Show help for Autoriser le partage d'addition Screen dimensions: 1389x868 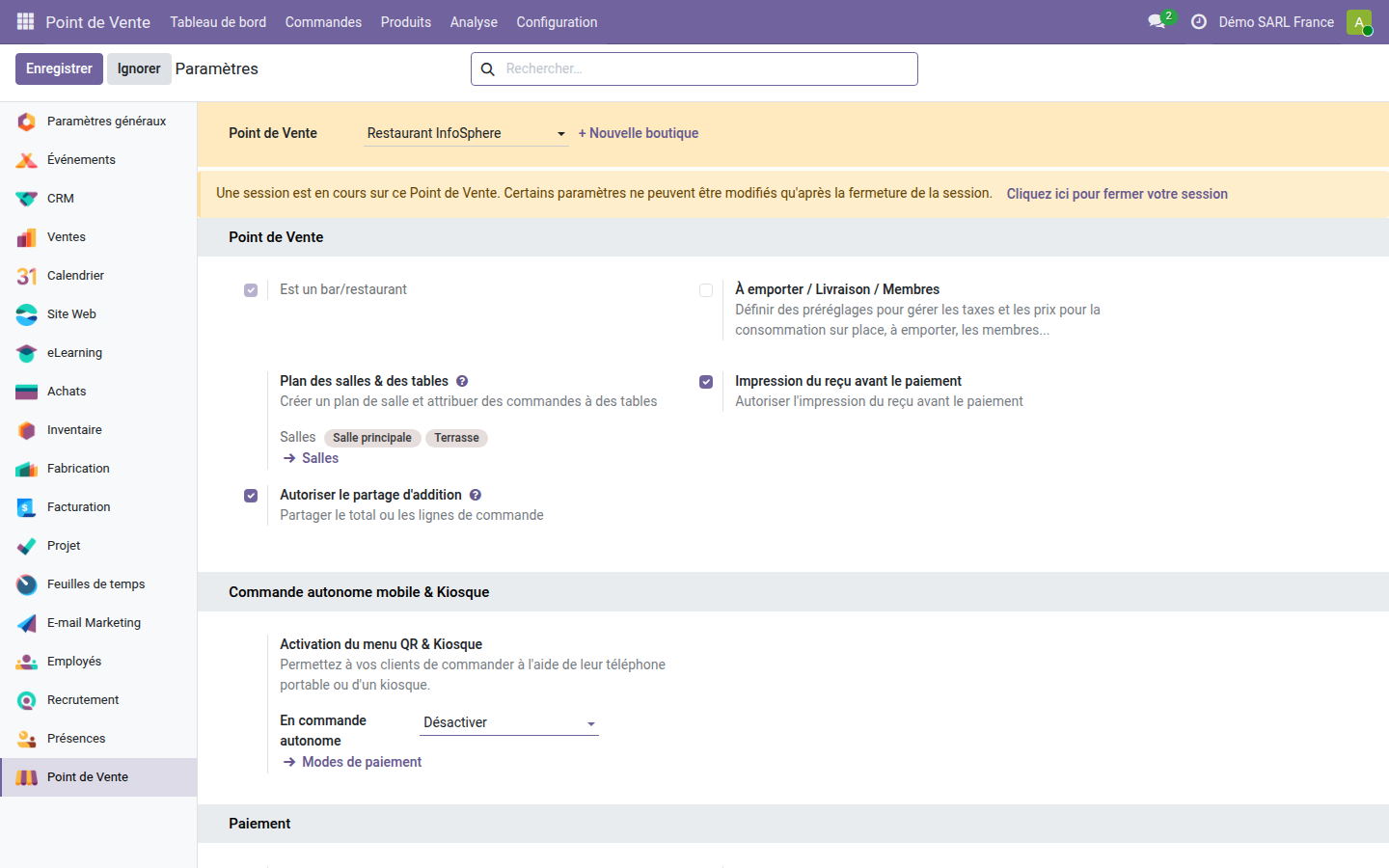[476, 495]
